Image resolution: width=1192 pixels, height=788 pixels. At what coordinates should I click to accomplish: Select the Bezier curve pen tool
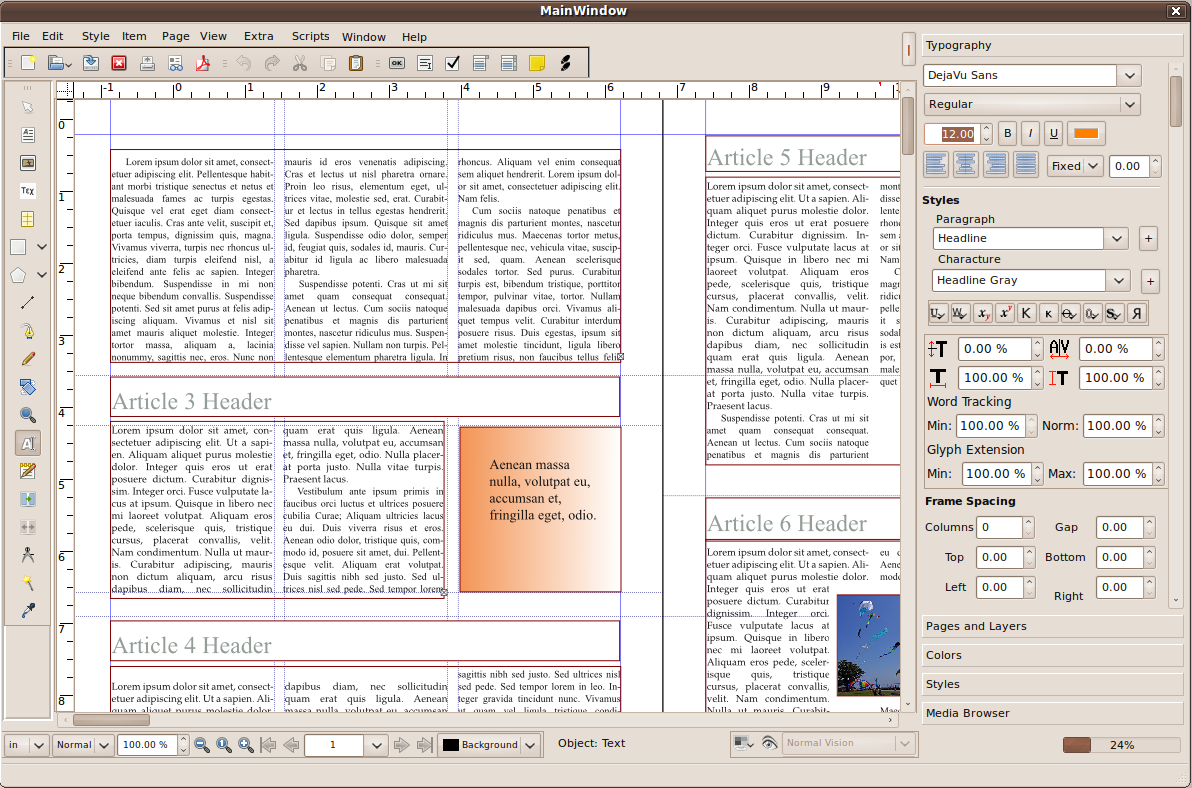[x=28, y=331]
